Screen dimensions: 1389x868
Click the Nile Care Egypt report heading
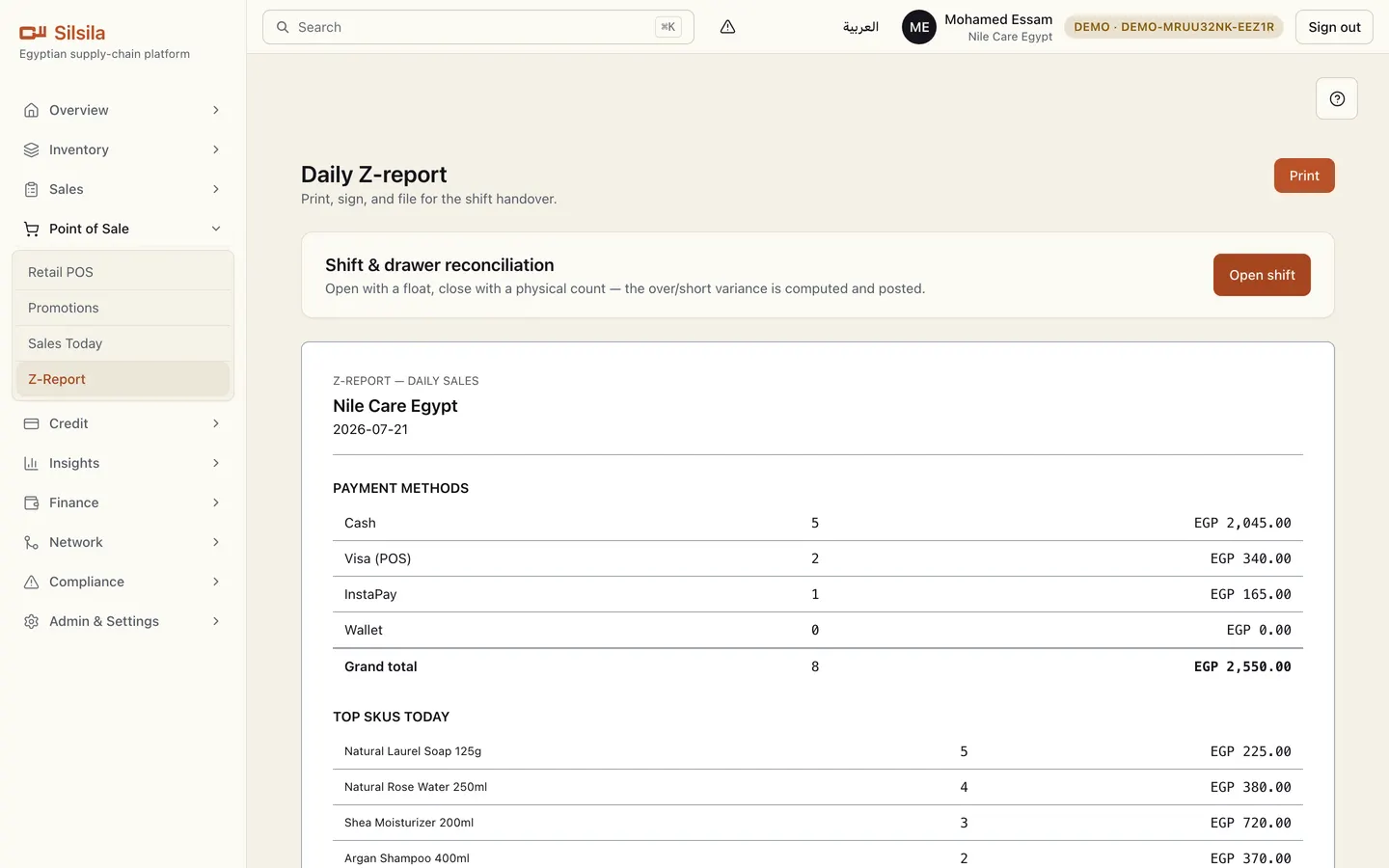[395, 406]
